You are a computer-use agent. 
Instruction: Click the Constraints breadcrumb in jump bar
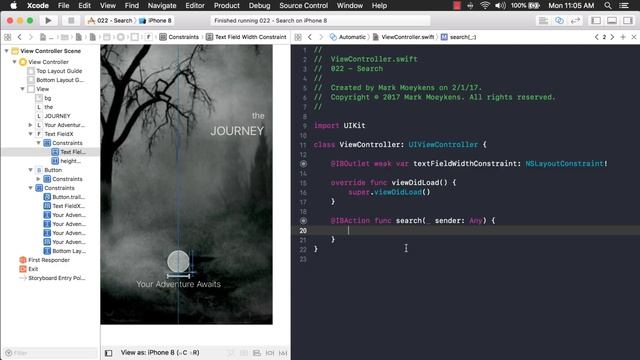pos(179,37)
